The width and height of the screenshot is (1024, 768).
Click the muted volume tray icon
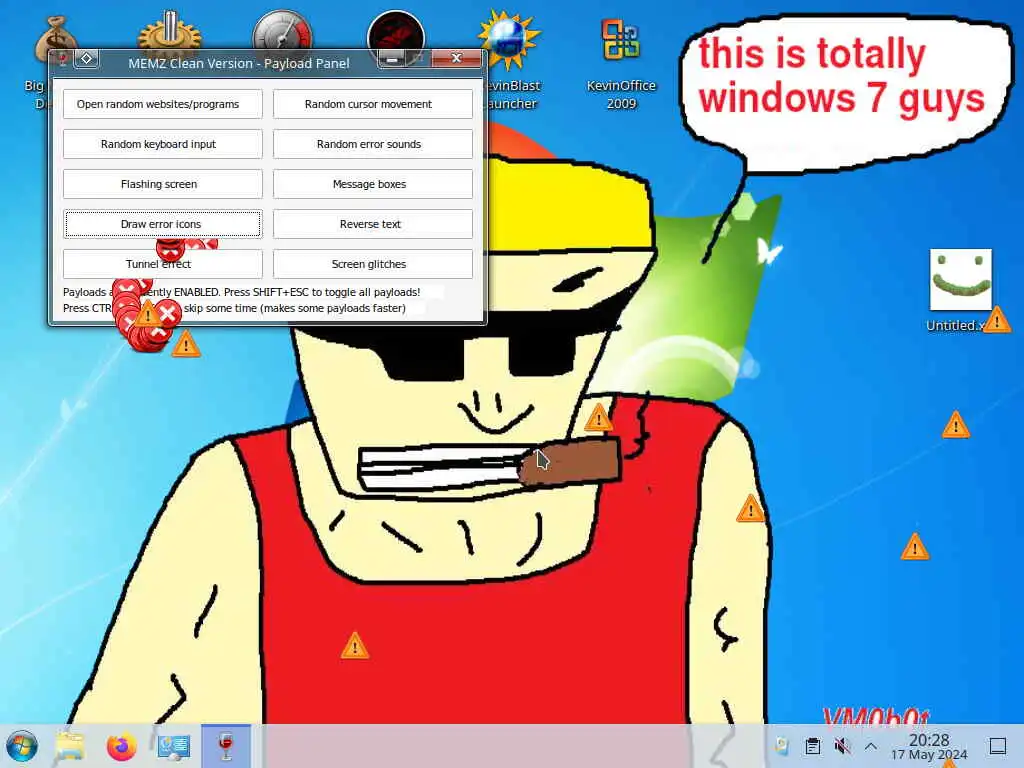[842, 746]
